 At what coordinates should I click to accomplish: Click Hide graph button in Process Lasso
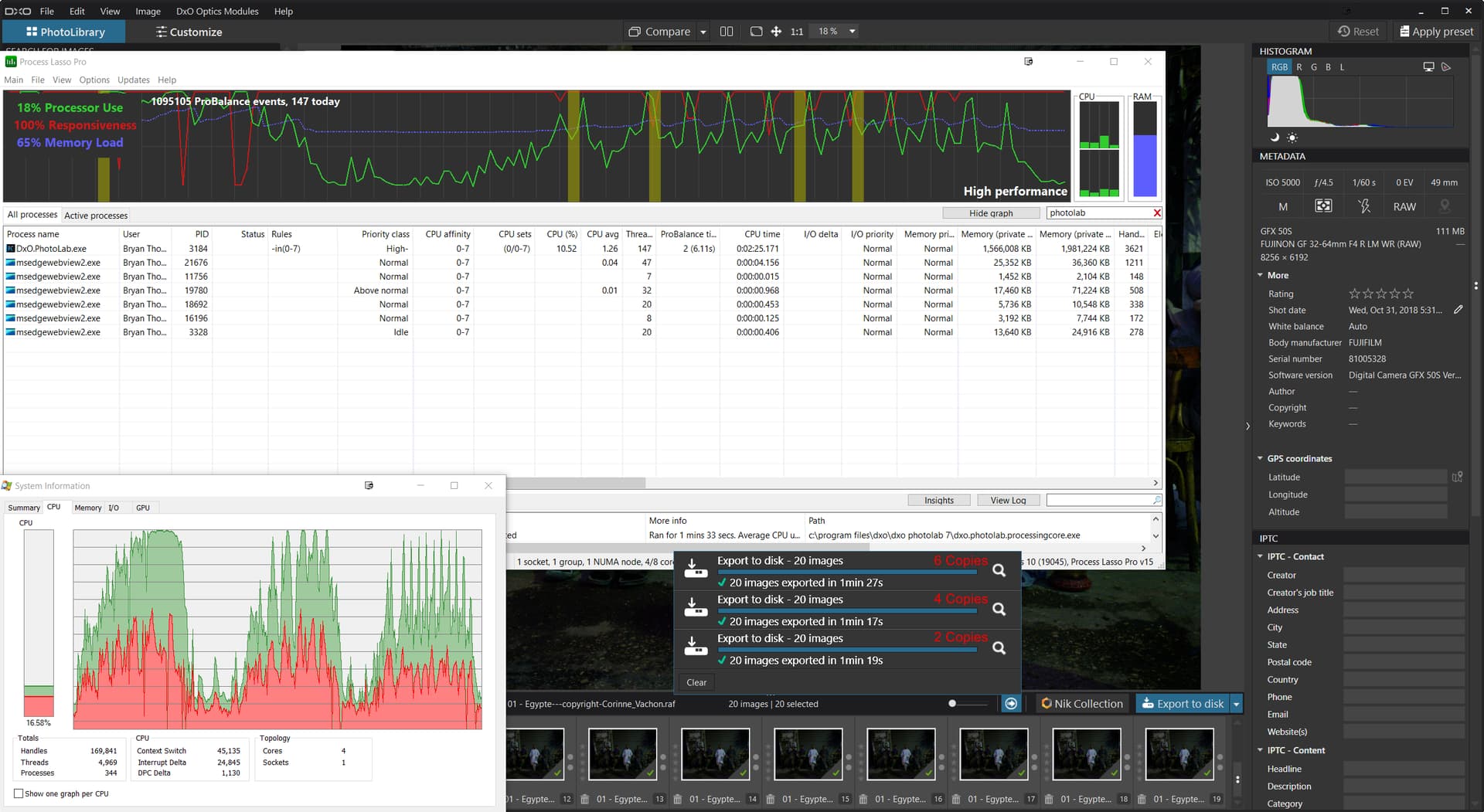click(x=990, y=213)
